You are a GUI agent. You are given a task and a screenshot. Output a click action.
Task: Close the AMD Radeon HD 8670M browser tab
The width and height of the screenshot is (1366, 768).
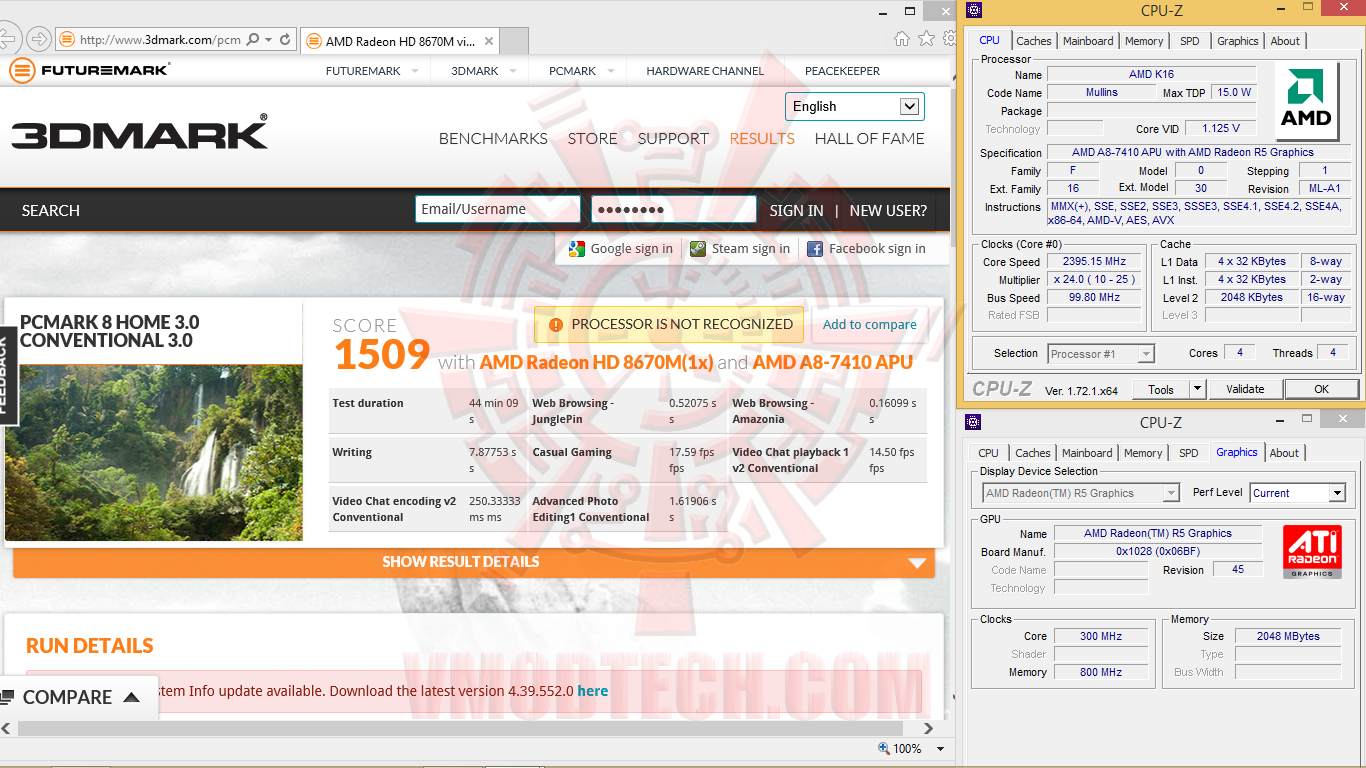coord(487,41)
